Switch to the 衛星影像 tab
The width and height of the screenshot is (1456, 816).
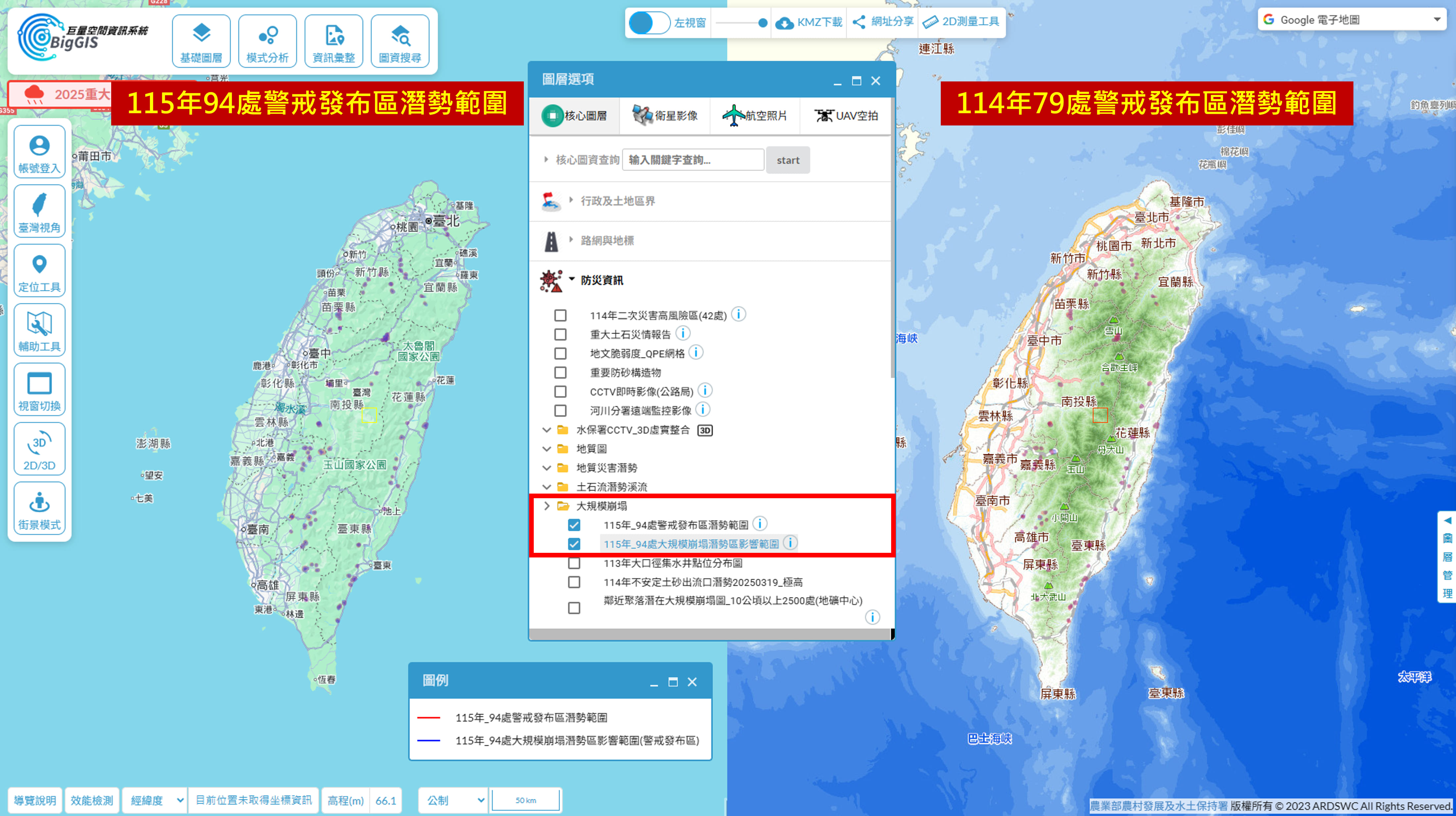point(665,116)
